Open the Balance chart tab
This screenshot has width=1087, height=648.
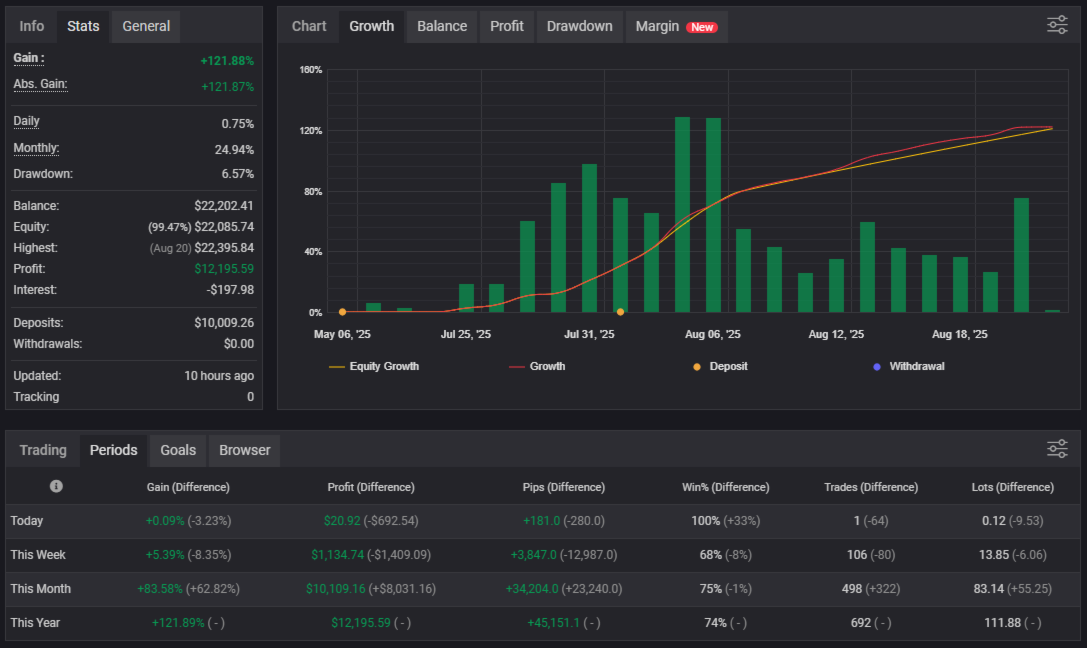(x=442, y=26)
